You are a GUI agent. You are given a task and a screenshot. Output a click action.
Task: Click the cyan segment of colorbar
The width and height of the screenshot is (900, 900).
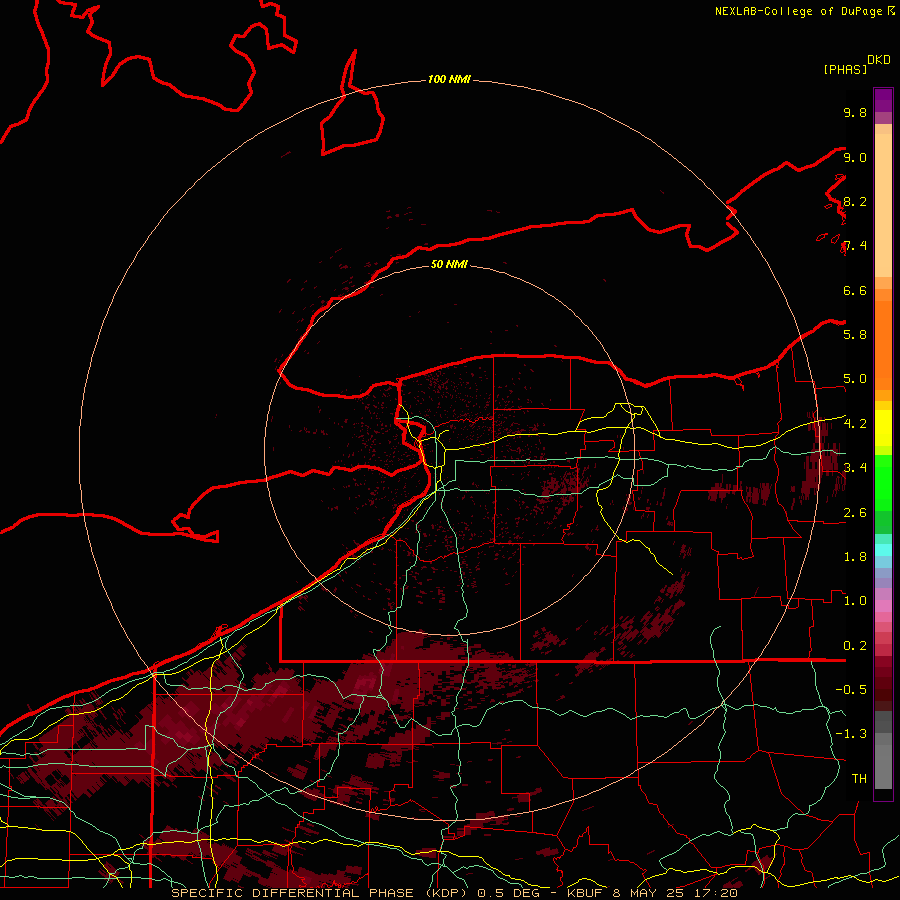pos(883,550)
